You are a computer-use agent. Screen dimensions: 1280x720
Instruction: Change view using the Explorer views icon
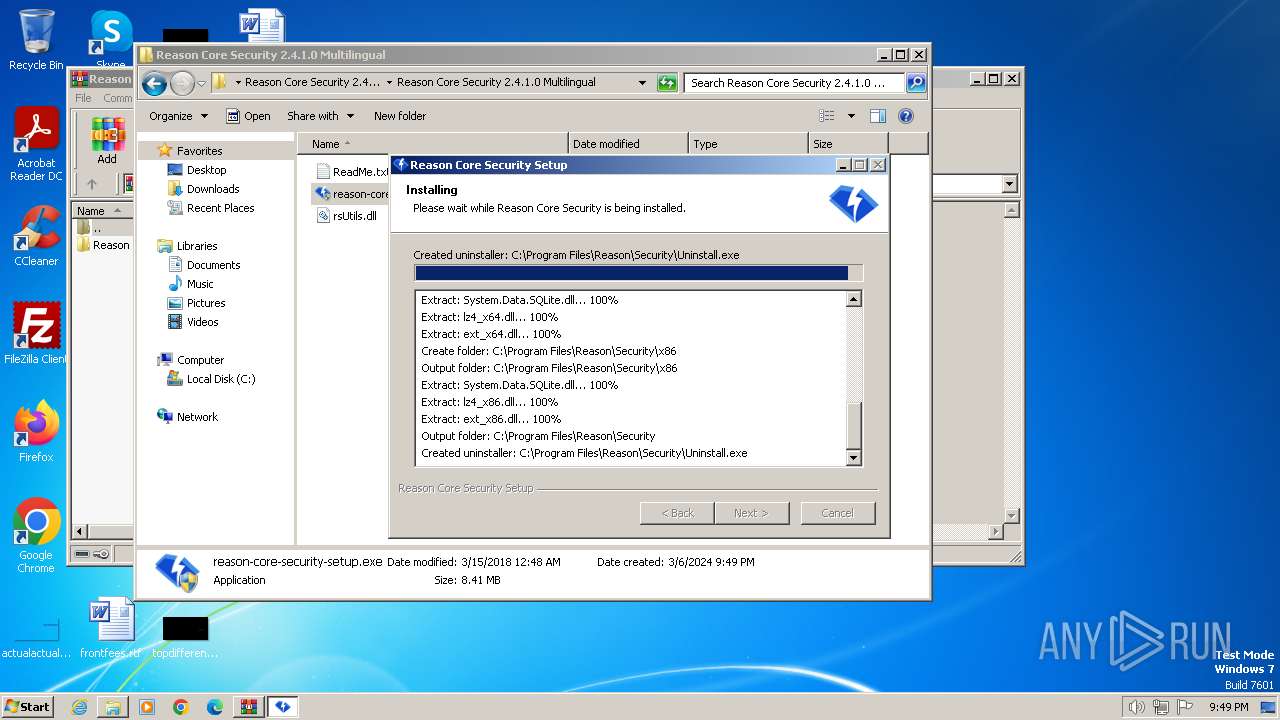(827, 116)
